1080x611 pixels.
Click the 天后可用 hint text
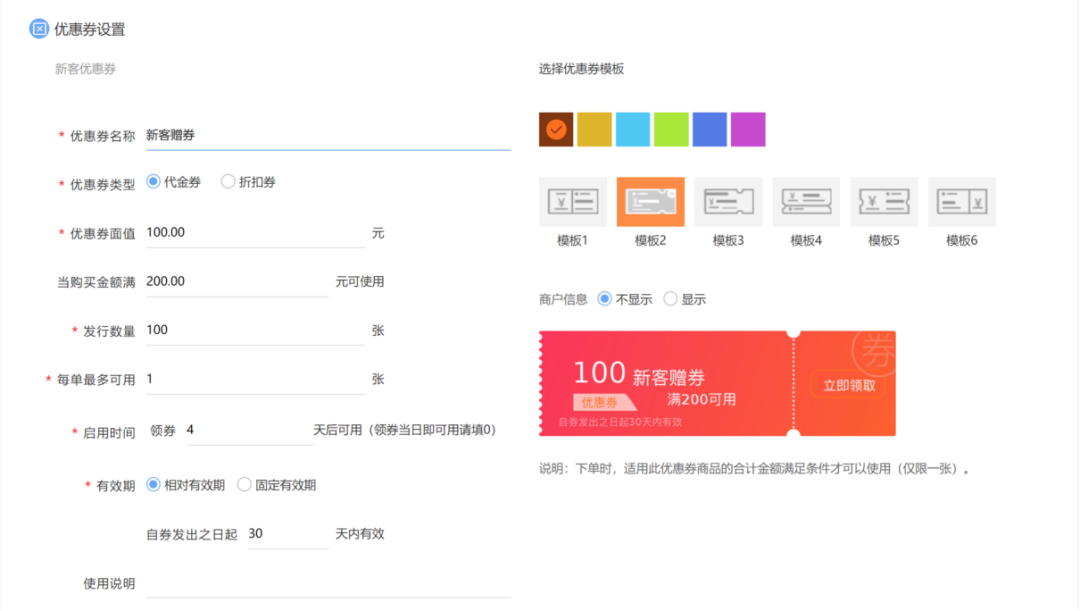pos(404,431)
